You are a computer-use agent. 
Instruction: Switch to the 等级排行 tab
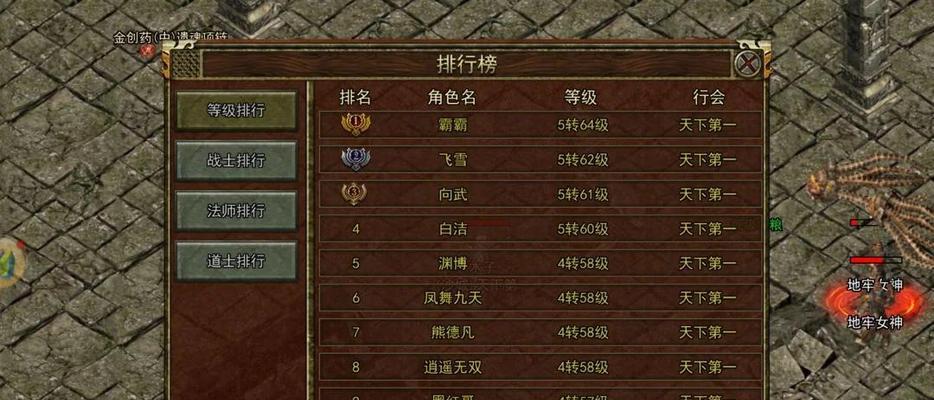236,111
